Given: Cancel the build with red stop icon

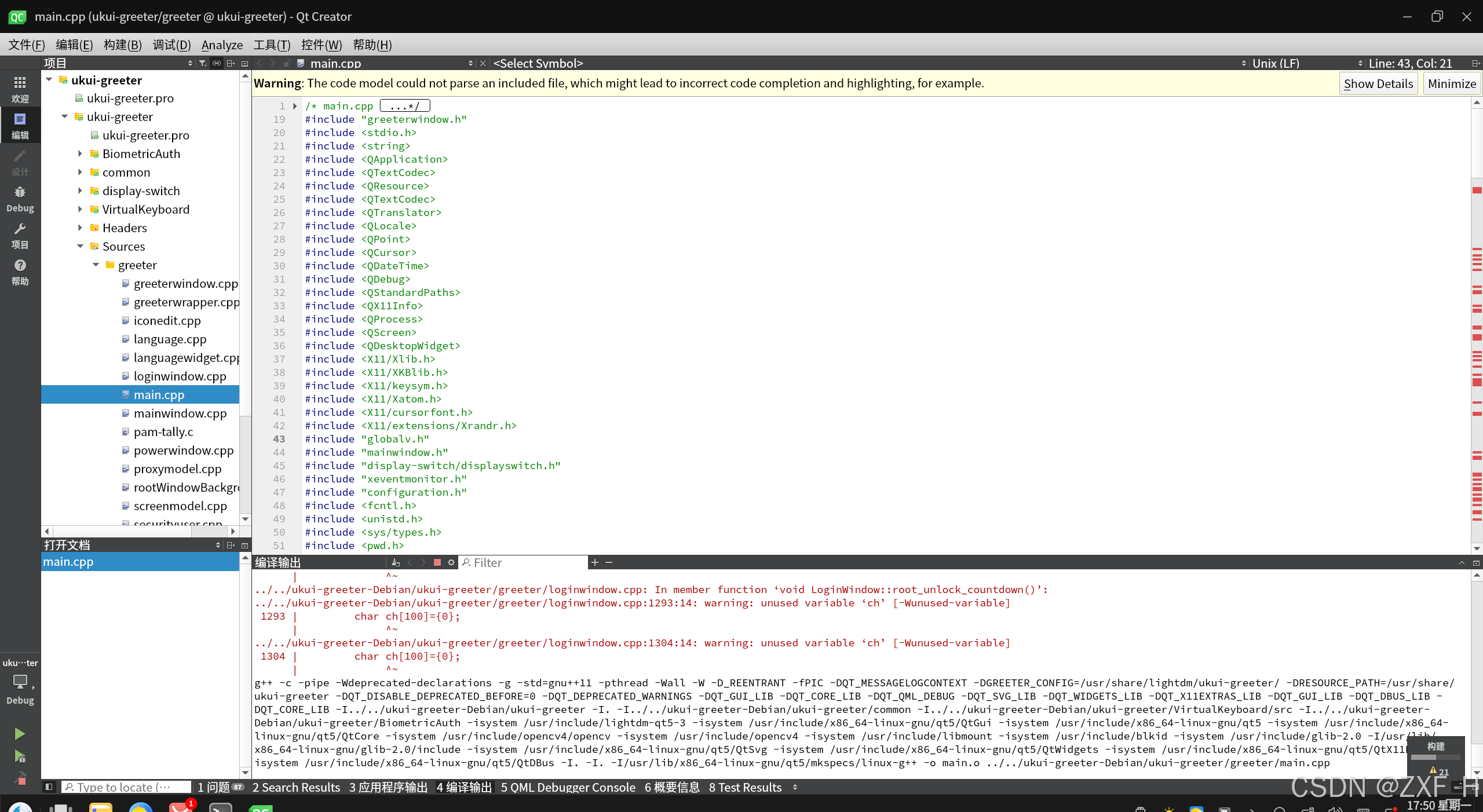Looking at the screenshot, I should click(437, 562).
